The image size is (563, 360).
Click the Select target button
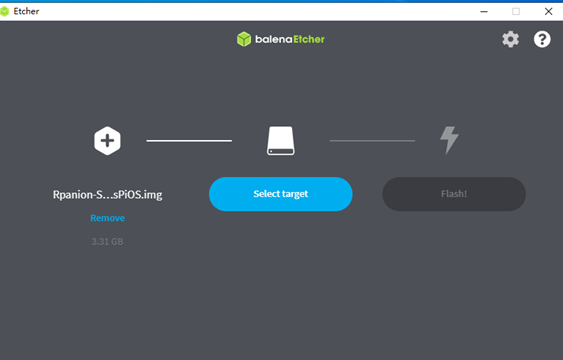point(281,194)
